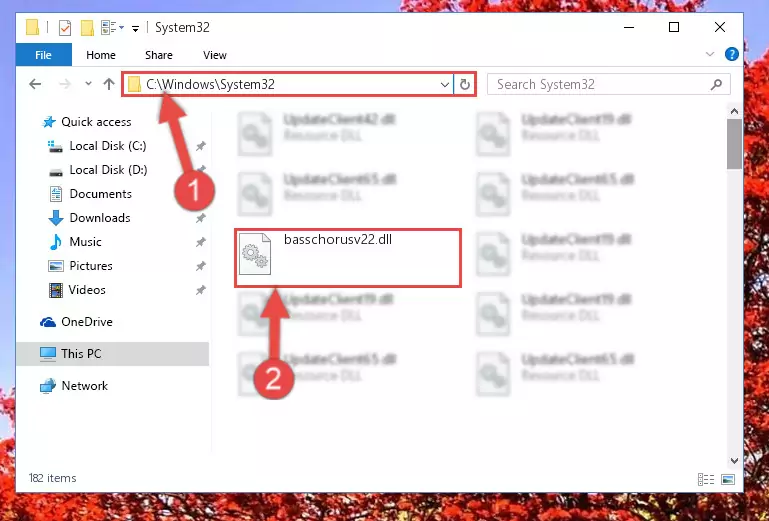The width and height of the screenshot is (769, 521).
Task: Open Documents in sidebar
Action: (101, 194)
